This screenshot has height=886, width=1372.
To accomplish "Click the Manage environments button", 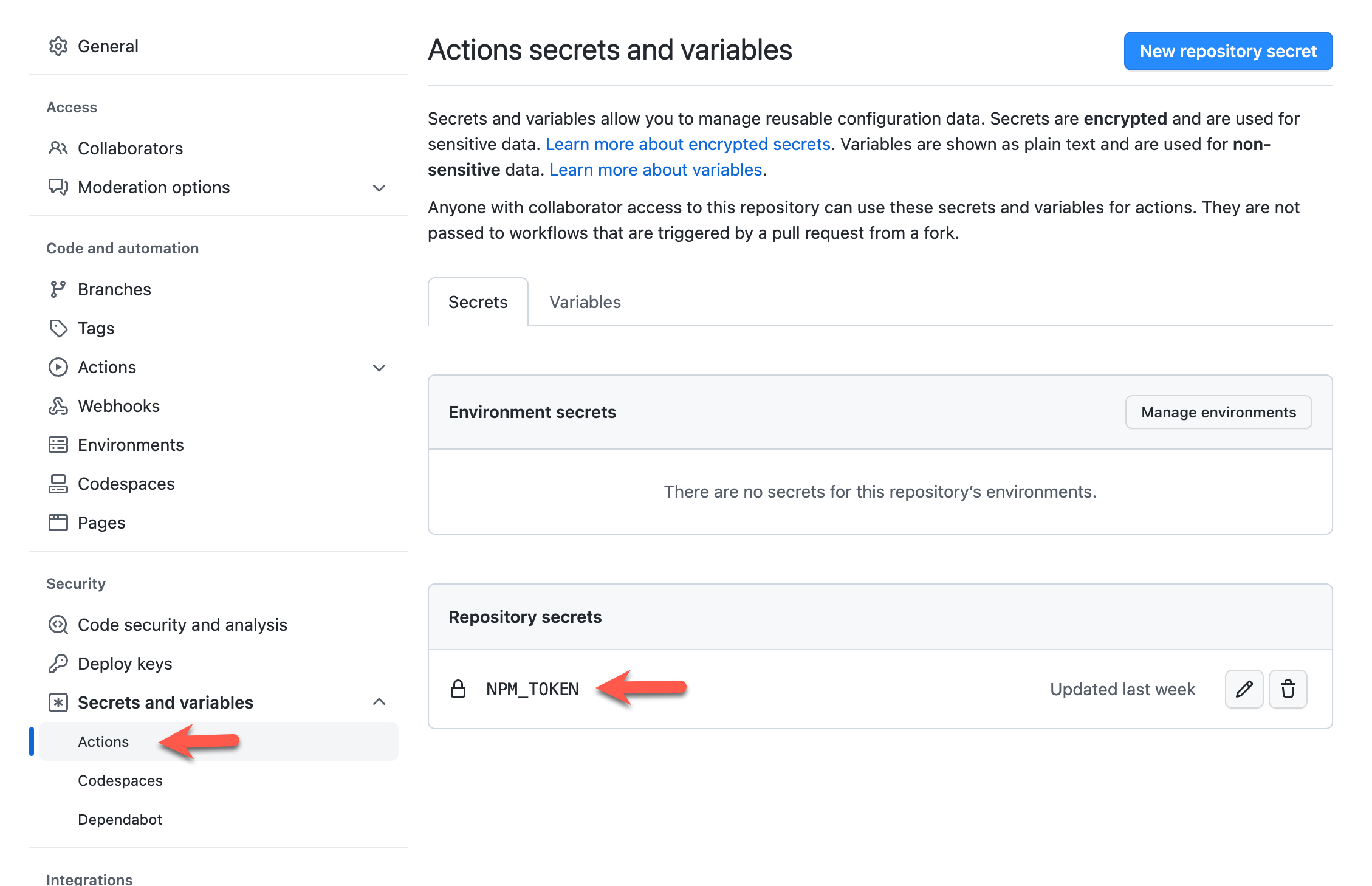I will tap(1218, 412).
